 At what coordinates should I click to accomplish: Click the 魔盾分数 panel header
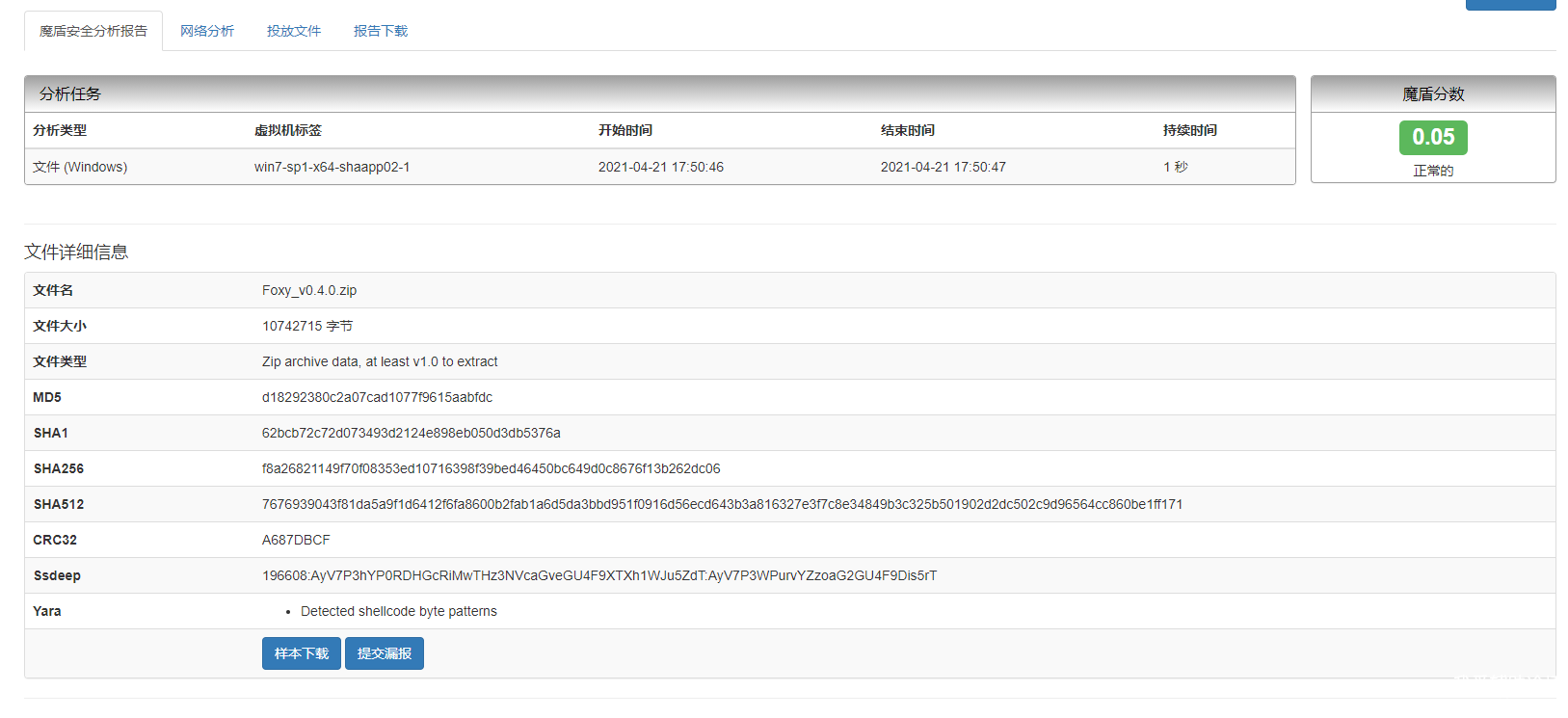point(1432,93)
